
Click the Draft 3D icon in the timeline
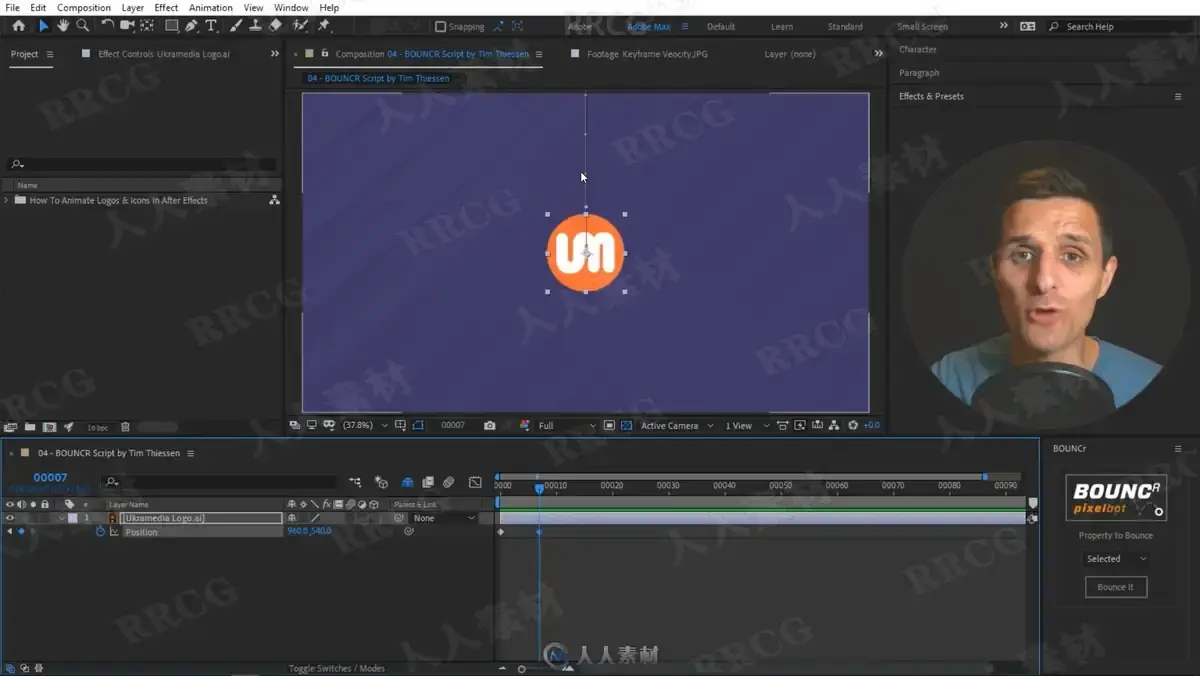click(381, 482)
